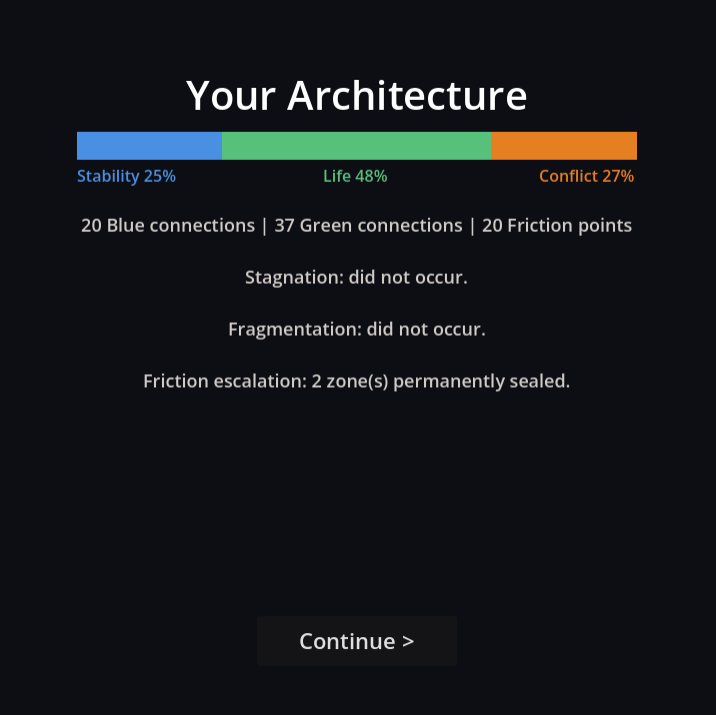Viewport: 716px width, 715px height.
Task: Click the 20 Blue connections stat
Action: (x=167, y=226)
